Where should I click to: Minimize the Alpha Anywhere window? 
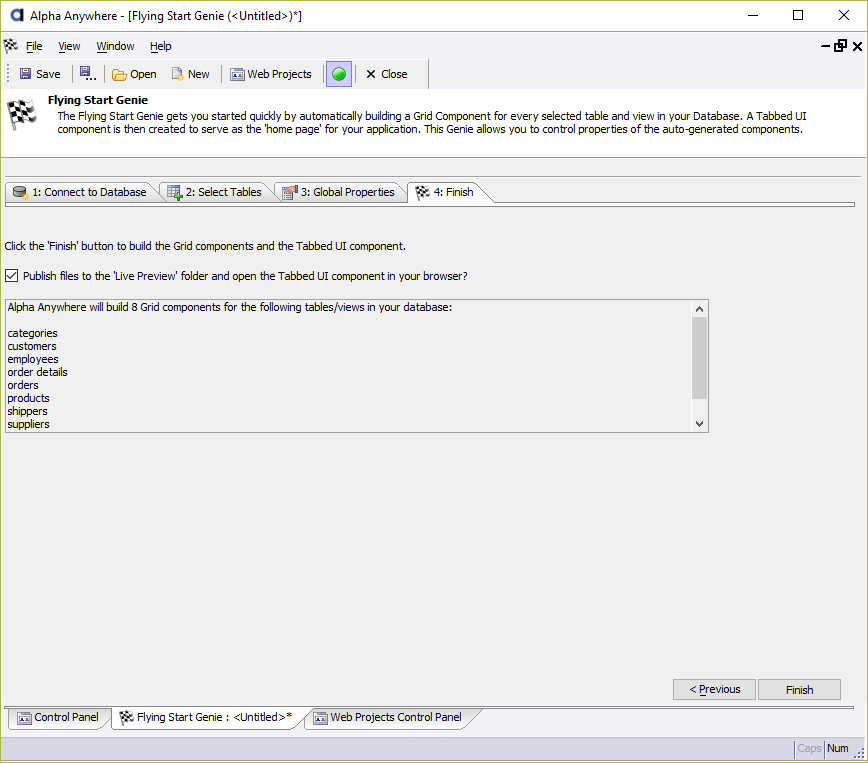(752, 15)
